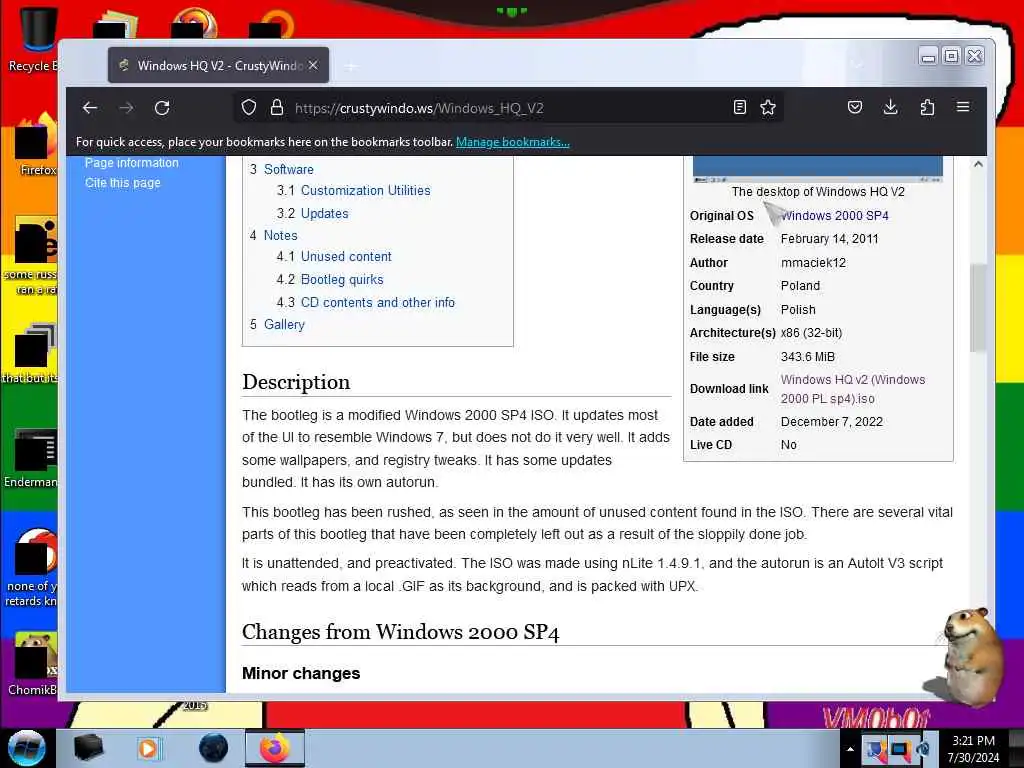Open the Extensions puzzle icon

[927, 108]
